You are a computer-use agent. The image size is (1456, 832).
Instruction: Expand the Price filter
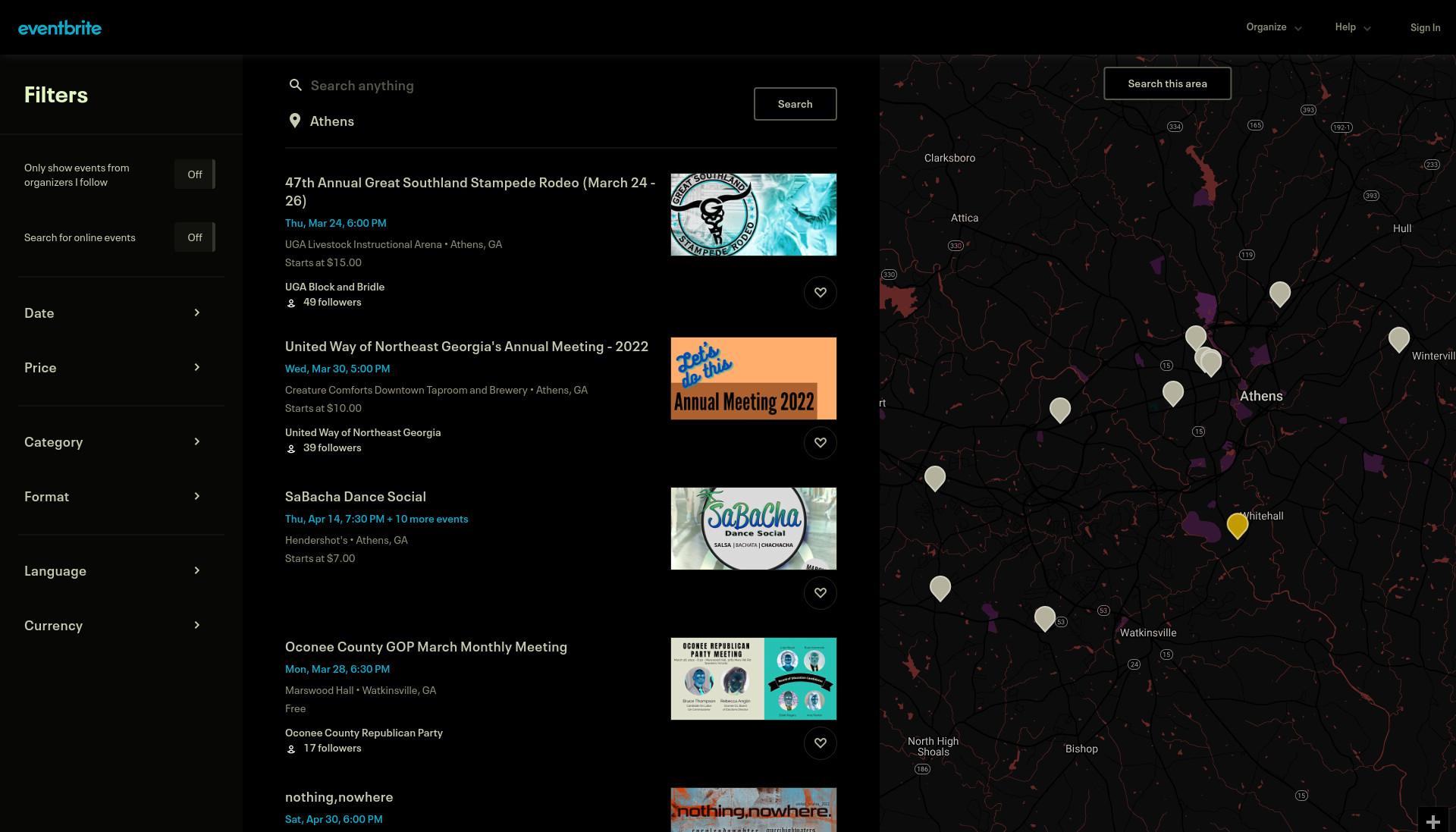click(x=114, y=368)
